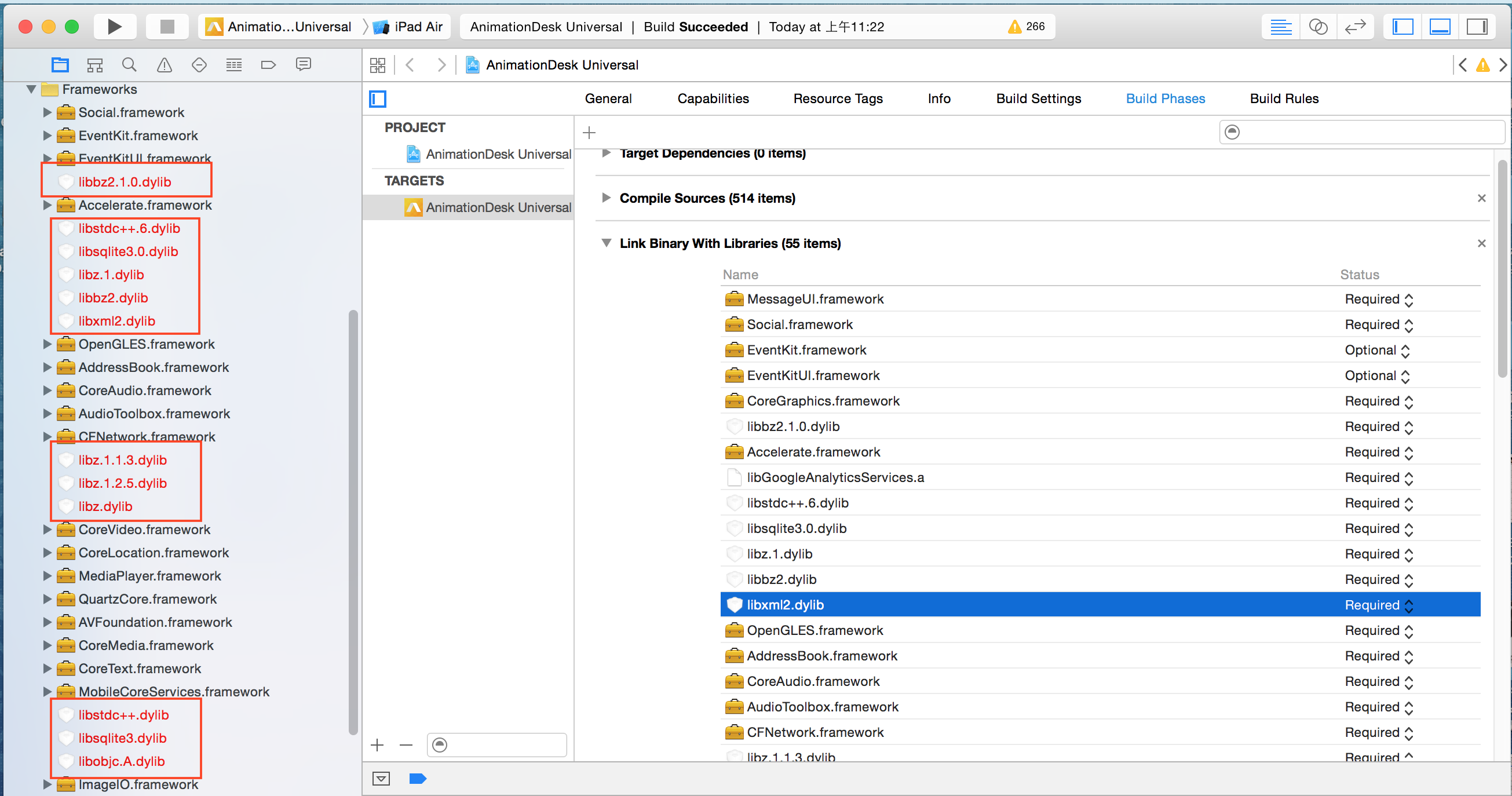Change the status dropdown for MessageUI.framework

[1379, 299]
